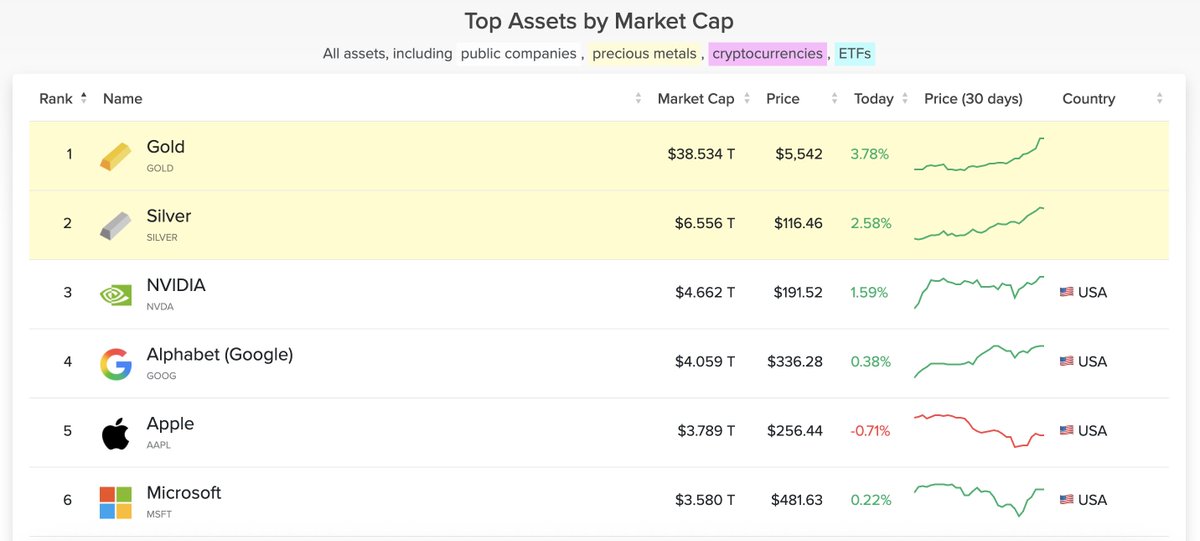Image resolution: width=1200 pixels, height=541 pixels.
Task: Click the AAPL ticker symbol
Action: point(159,444)
